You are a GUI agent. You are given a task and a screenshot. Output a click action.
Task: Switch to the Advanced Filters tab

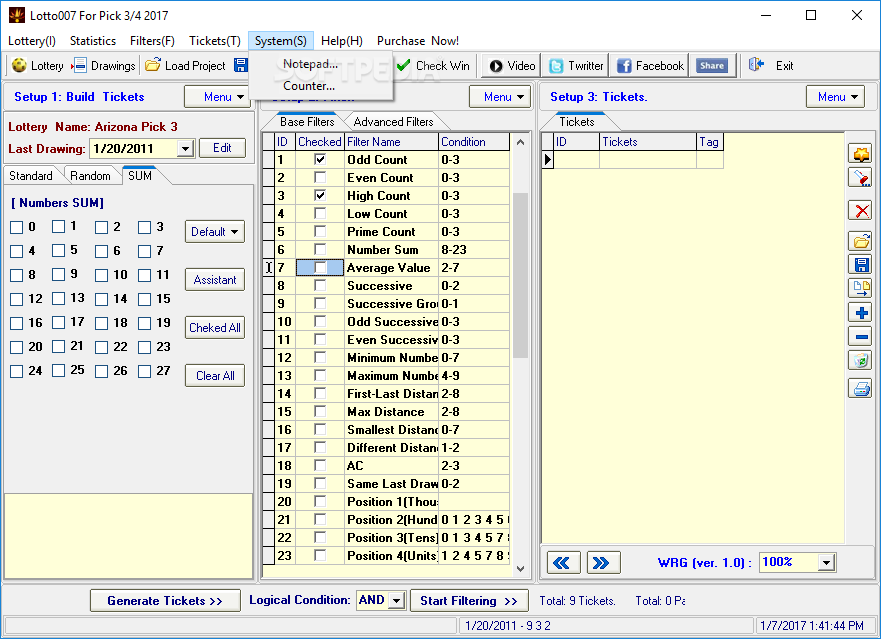pyautogui.click(x=393, y=122)
